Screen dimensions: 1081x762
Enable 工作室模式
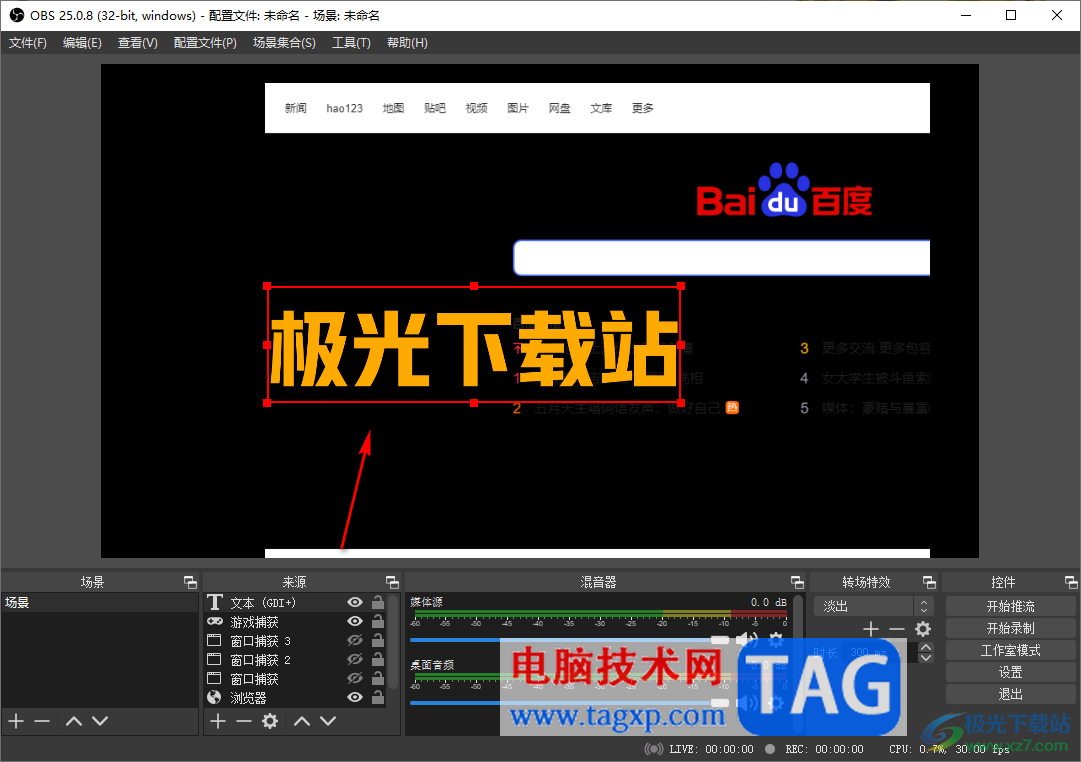[1010, 650]
